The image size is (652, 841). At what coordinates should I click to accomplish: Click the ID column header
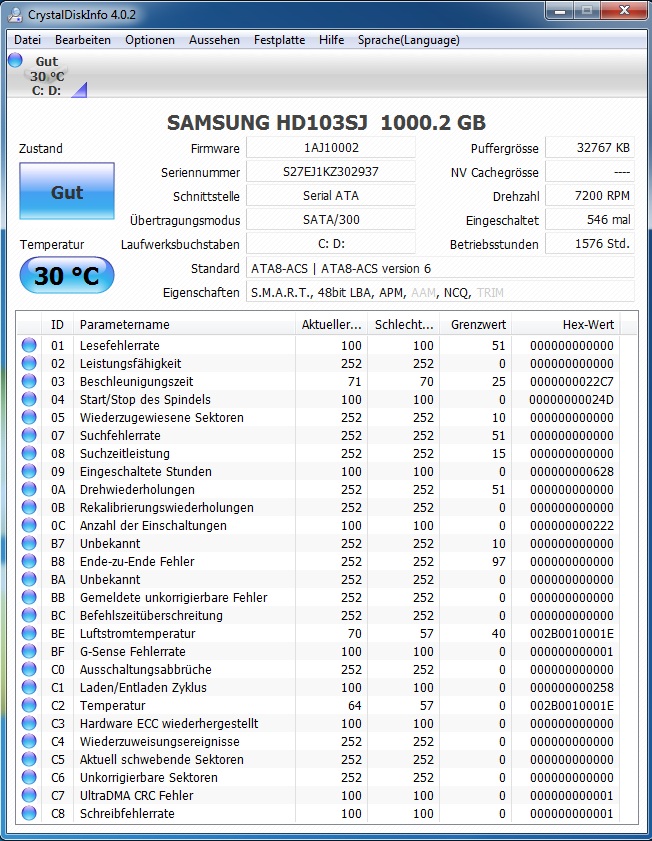click(x=57, y=324)
